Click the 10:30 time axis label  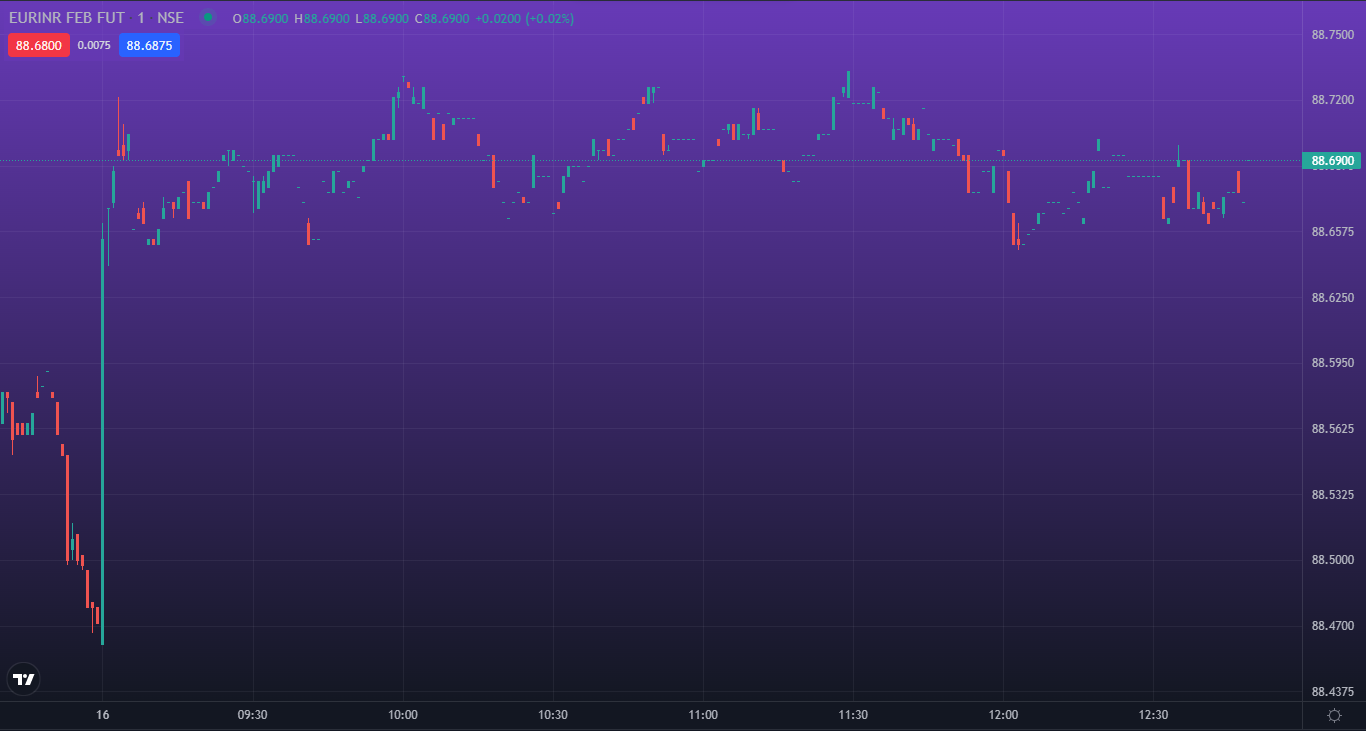(553, 715)
